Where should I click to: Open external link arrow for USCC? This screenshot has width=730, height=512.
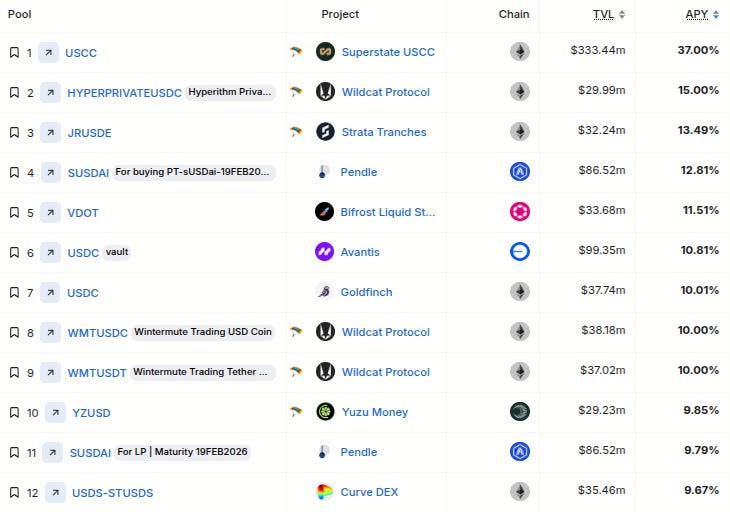[48, 53]
